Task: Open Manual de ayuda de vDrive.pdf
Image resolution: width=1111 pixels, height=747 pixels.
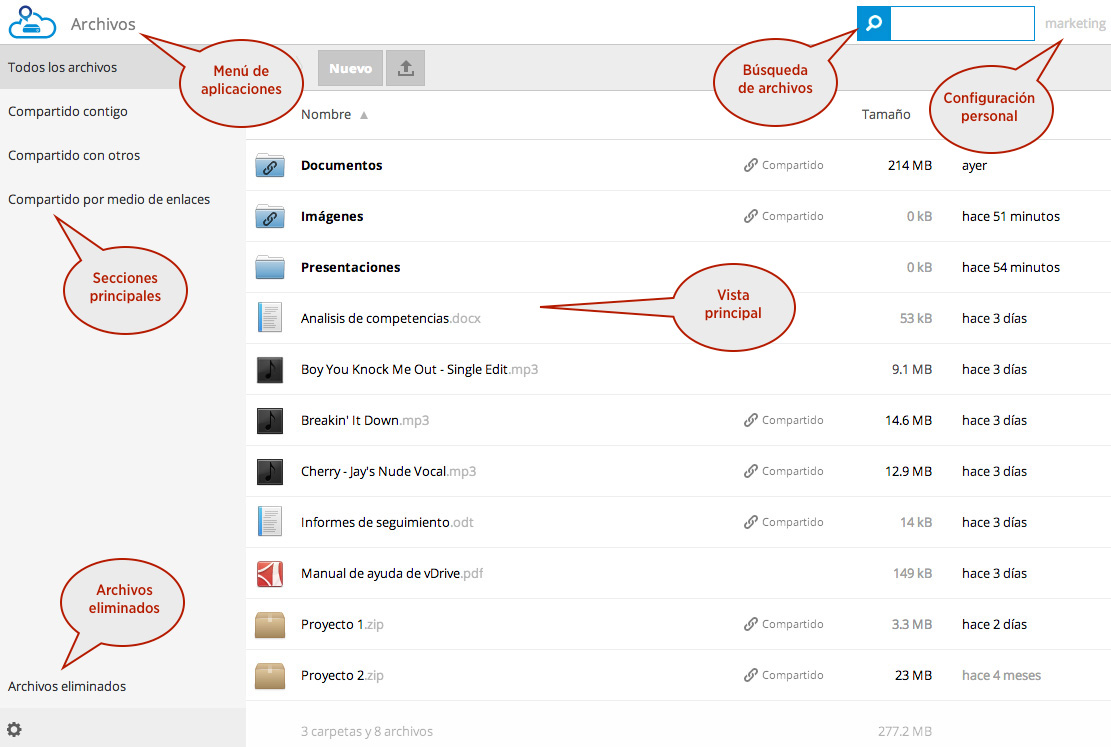Action: pos(392,573)
